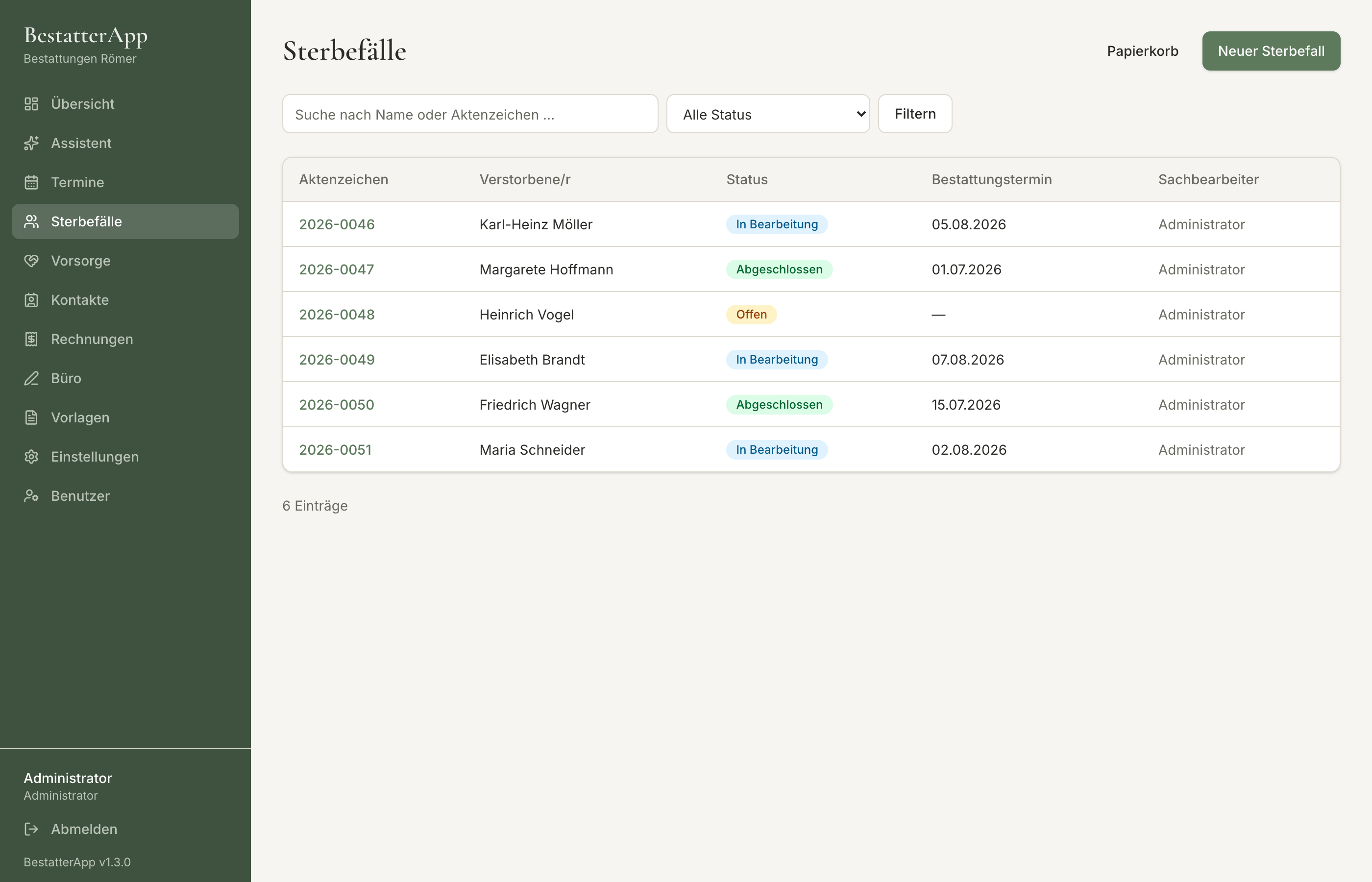Click the Status column header
This screenshot has width=1372, height=882.
pyautogui.click(x=747, y=179)
